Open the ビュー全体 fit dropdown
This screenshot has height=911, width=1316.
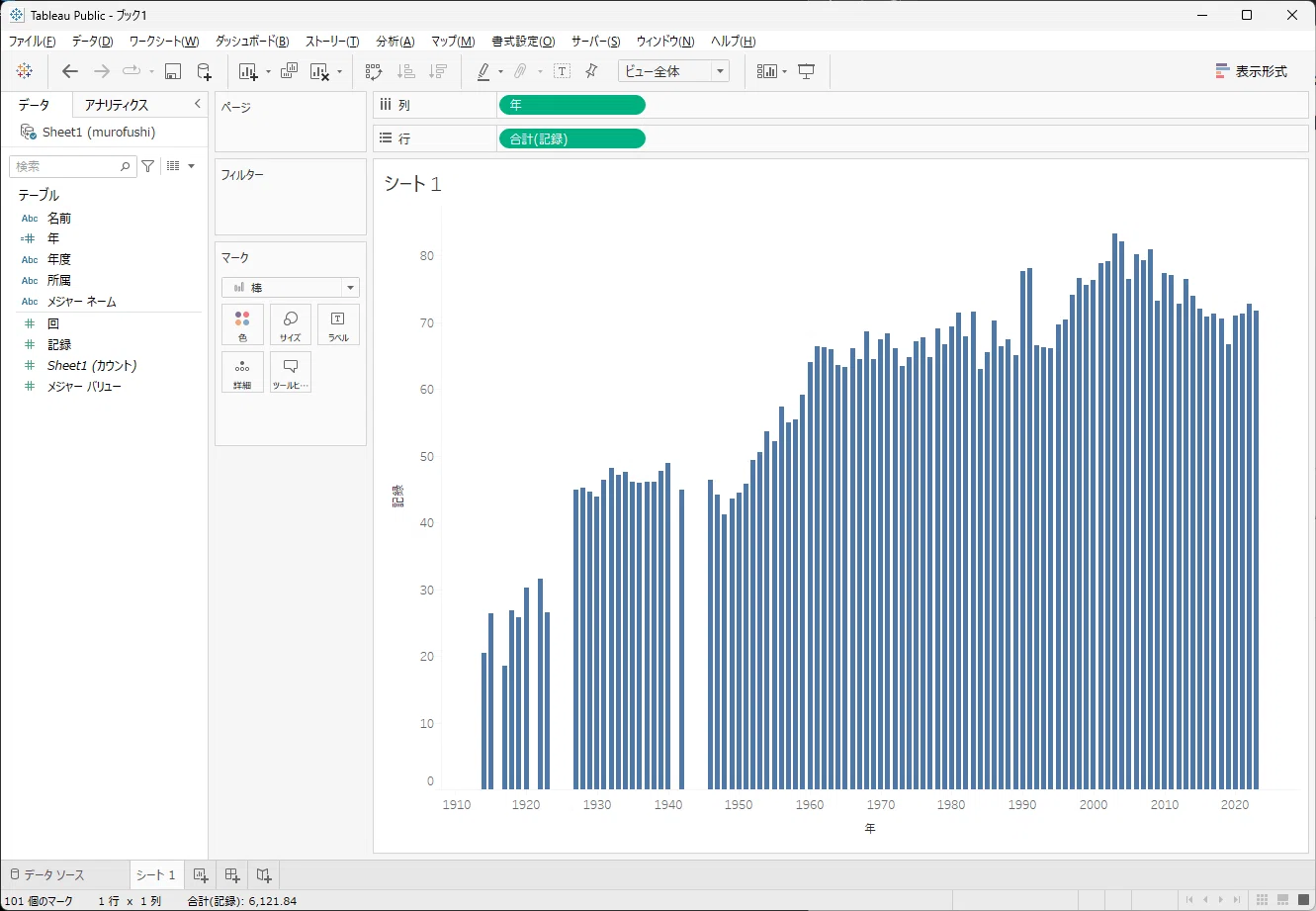tap(673, 71)
